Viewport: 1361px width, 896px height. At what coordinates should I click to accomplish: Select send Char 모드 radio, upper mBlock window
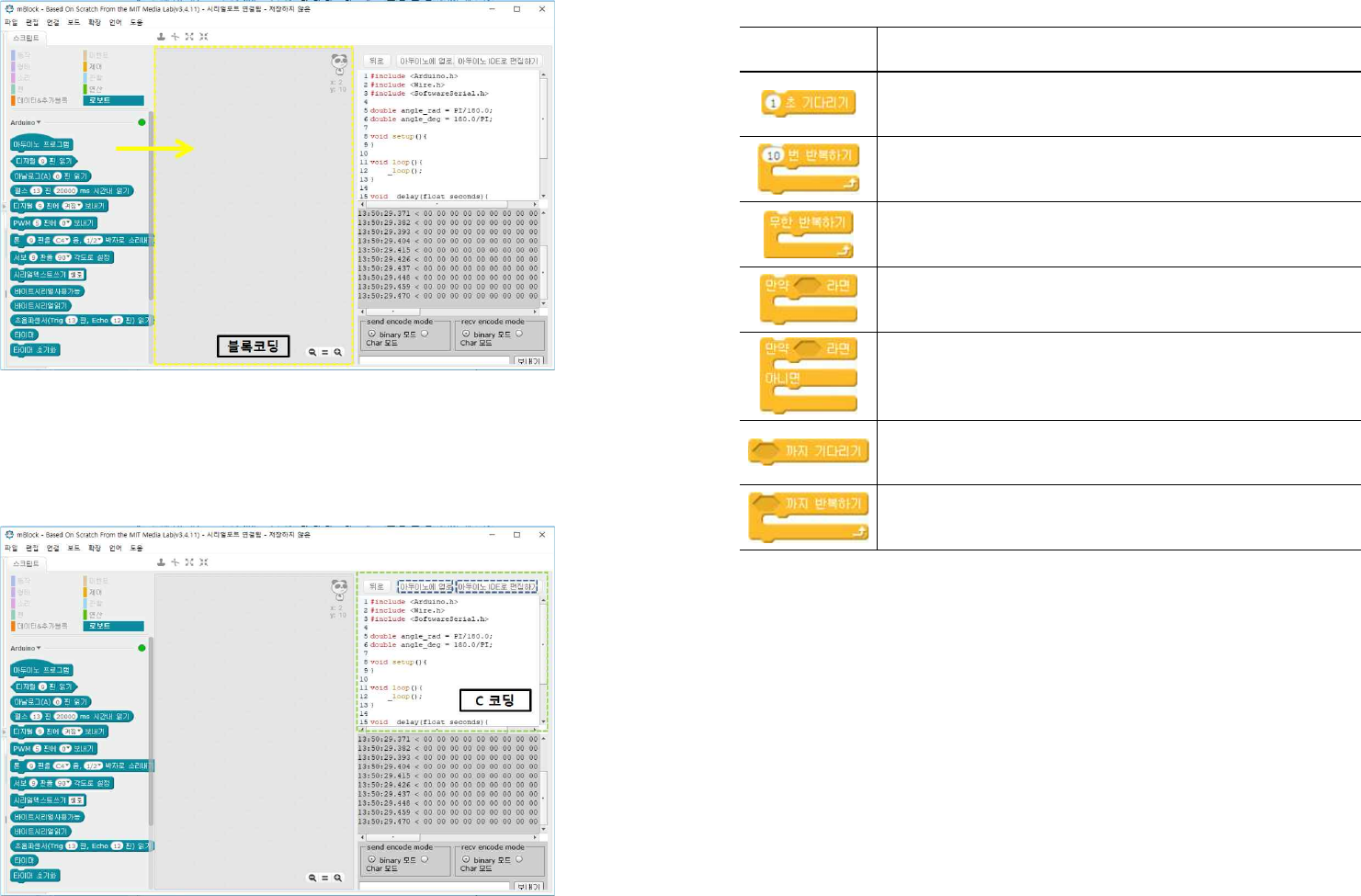point(425,334)
